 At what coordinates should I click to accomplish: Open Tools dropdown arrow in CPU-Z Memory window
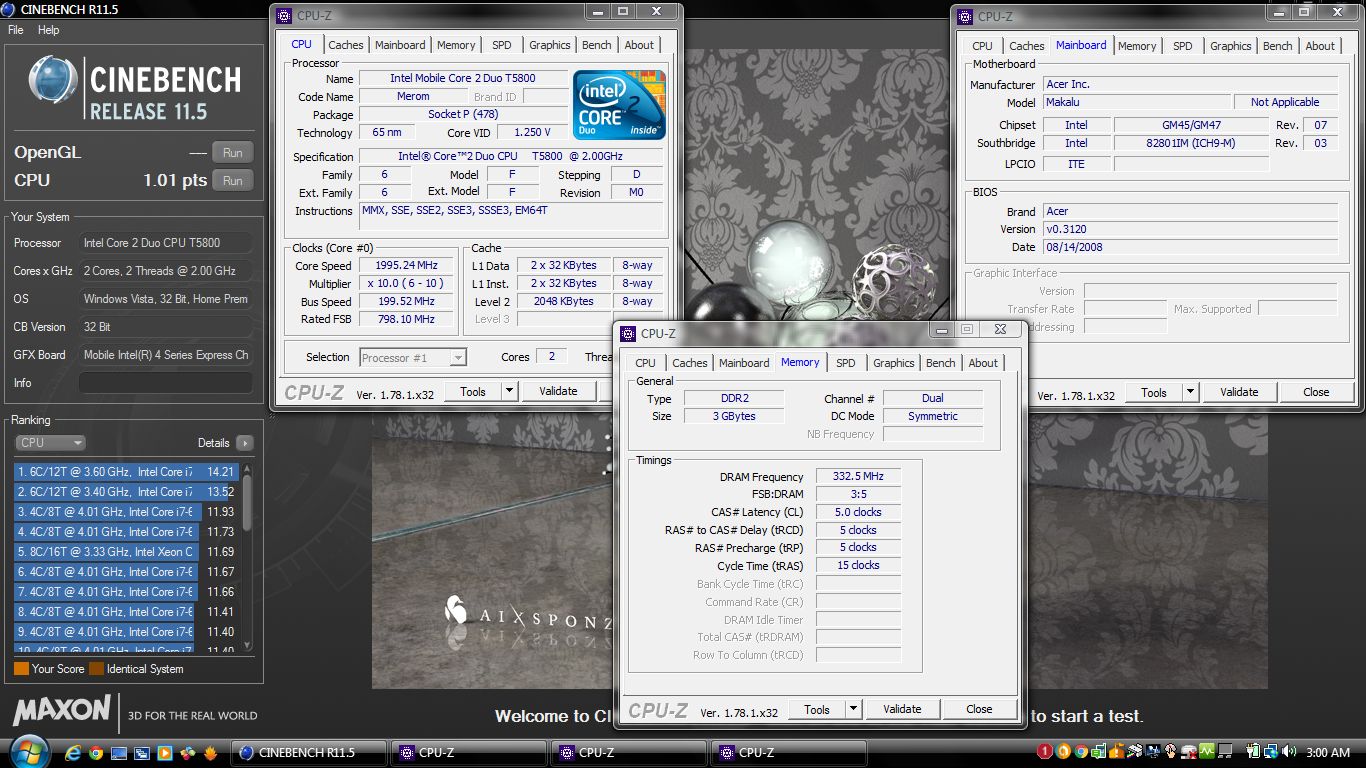tap(853, 710)
